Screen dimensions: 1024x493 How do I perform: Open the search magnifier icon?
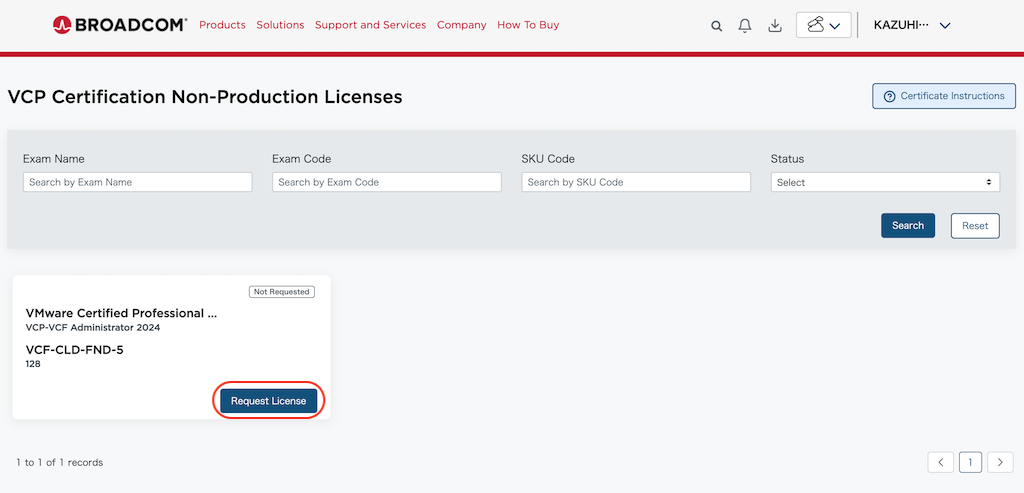[x=716, y=26]
